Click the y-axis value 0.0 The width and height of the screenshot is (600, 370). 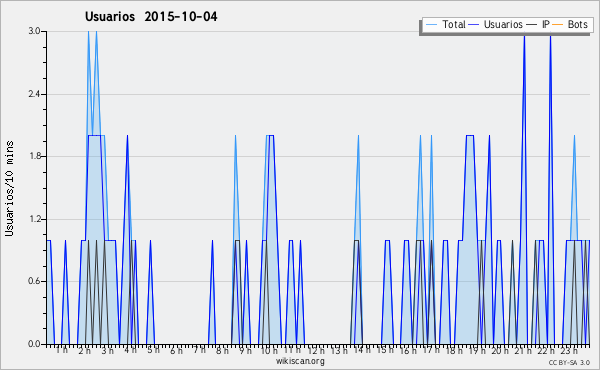pos(34,344)
